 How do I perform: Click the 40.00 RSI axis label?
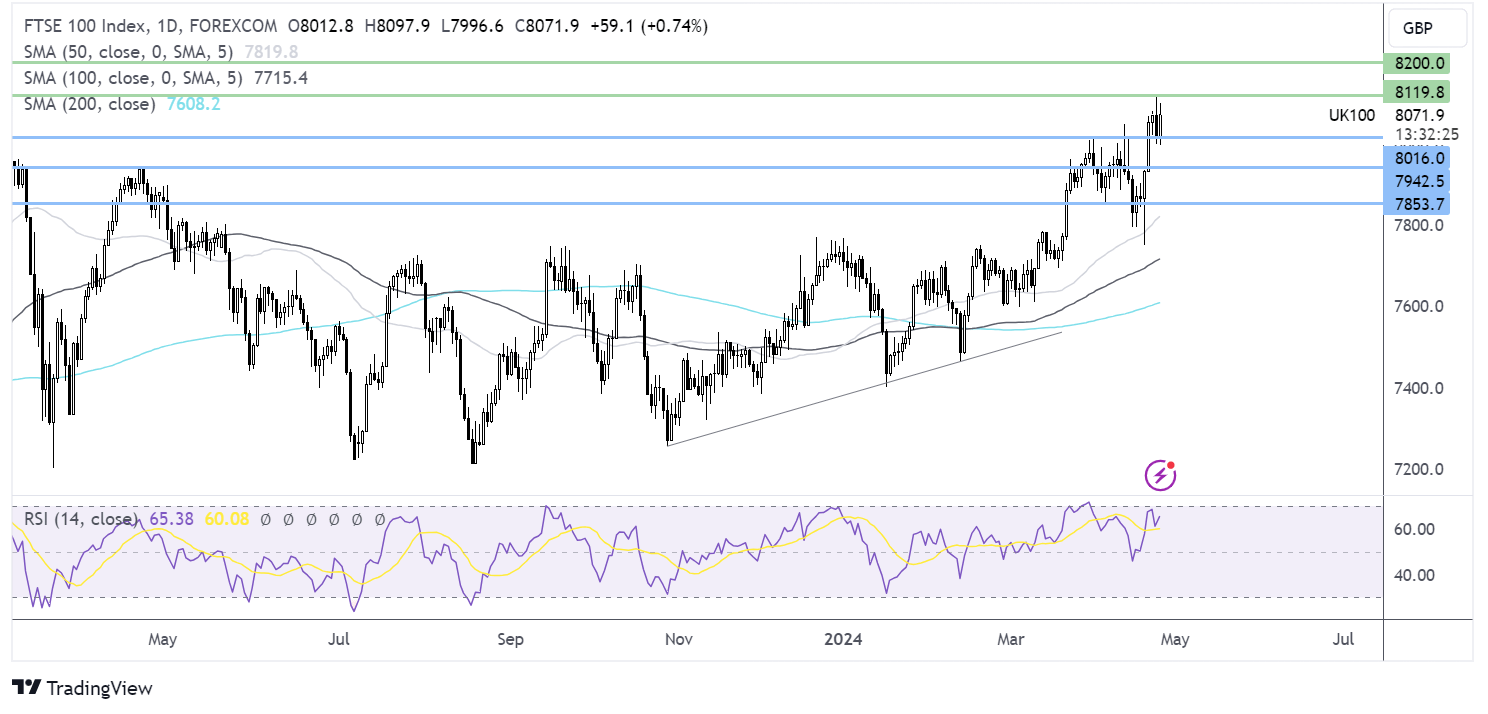[1415, 574]
